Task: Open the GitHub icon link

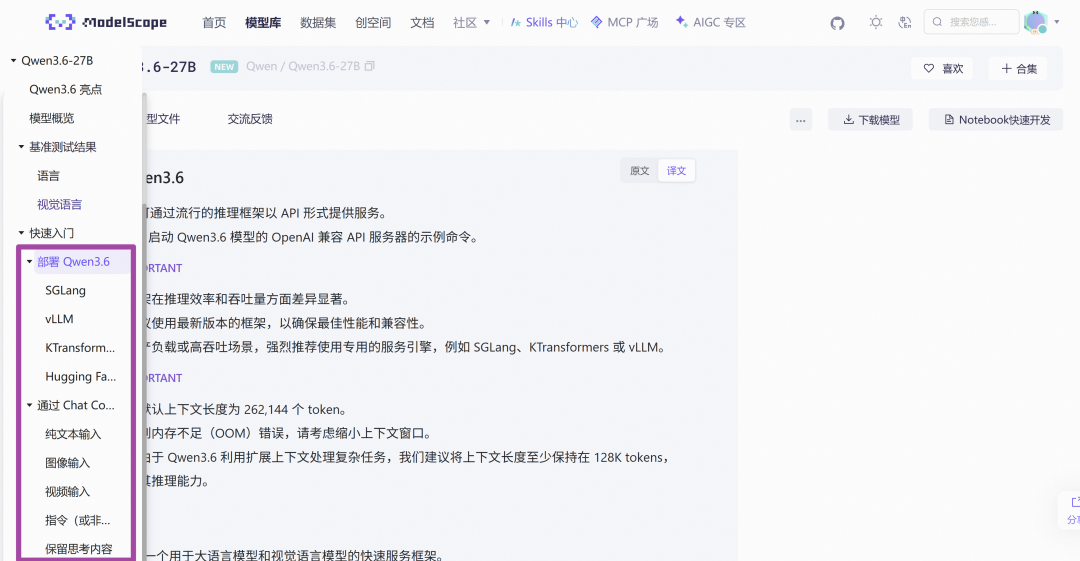Action: click(837, 23)
